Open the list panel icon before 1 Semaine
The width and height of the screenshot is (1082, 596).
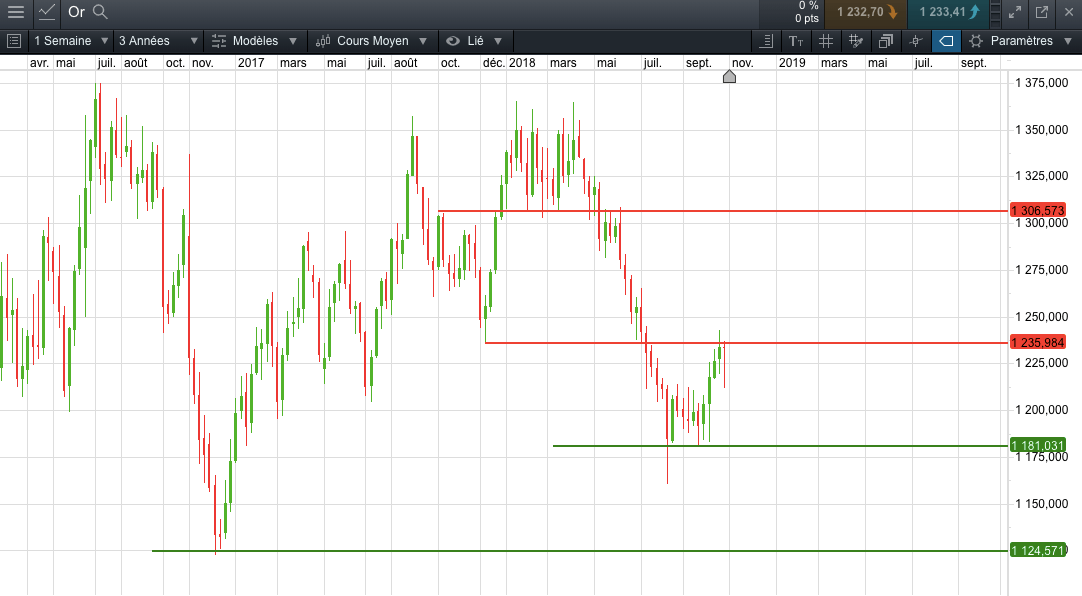pyautogui.click(x=14, y=41)
